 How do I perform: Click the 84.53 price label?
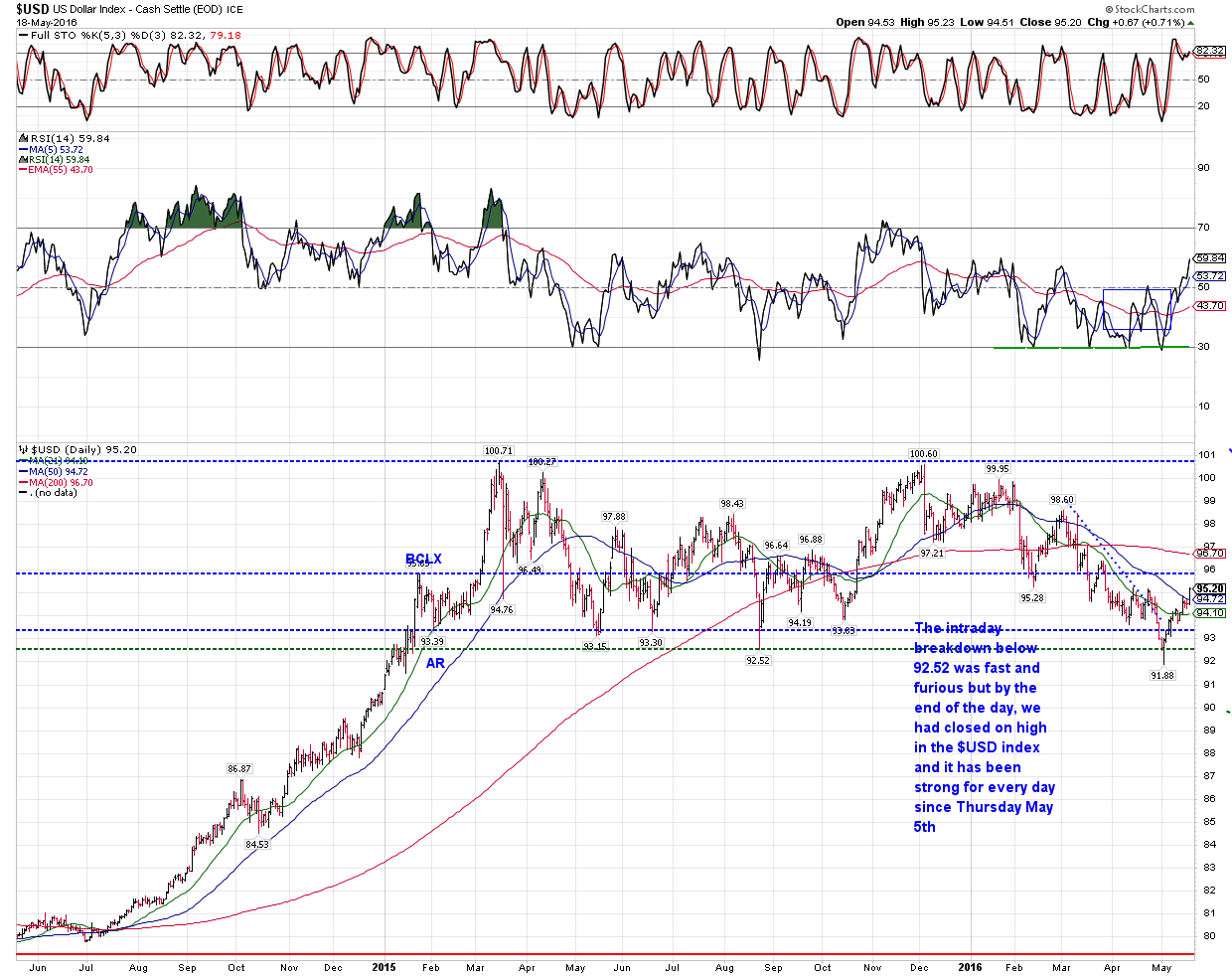[256, 845]
